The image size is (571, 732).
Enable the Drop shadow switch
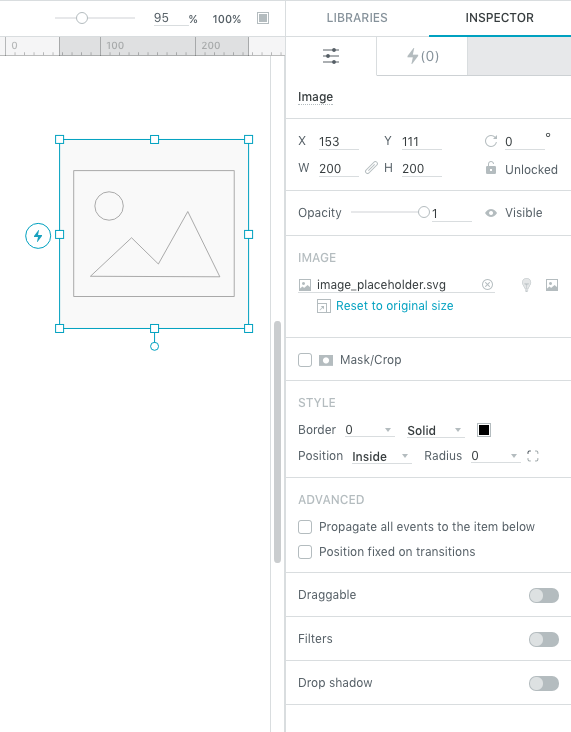(543, 683)
